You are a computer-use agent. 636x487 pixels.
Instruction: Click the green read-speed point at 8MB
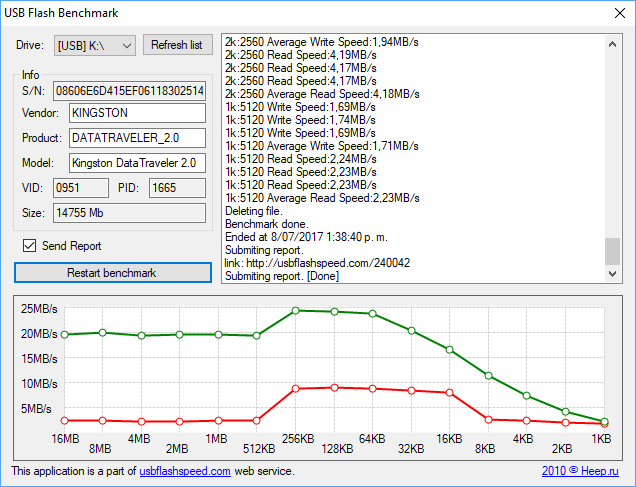click(x=103, y=333)
